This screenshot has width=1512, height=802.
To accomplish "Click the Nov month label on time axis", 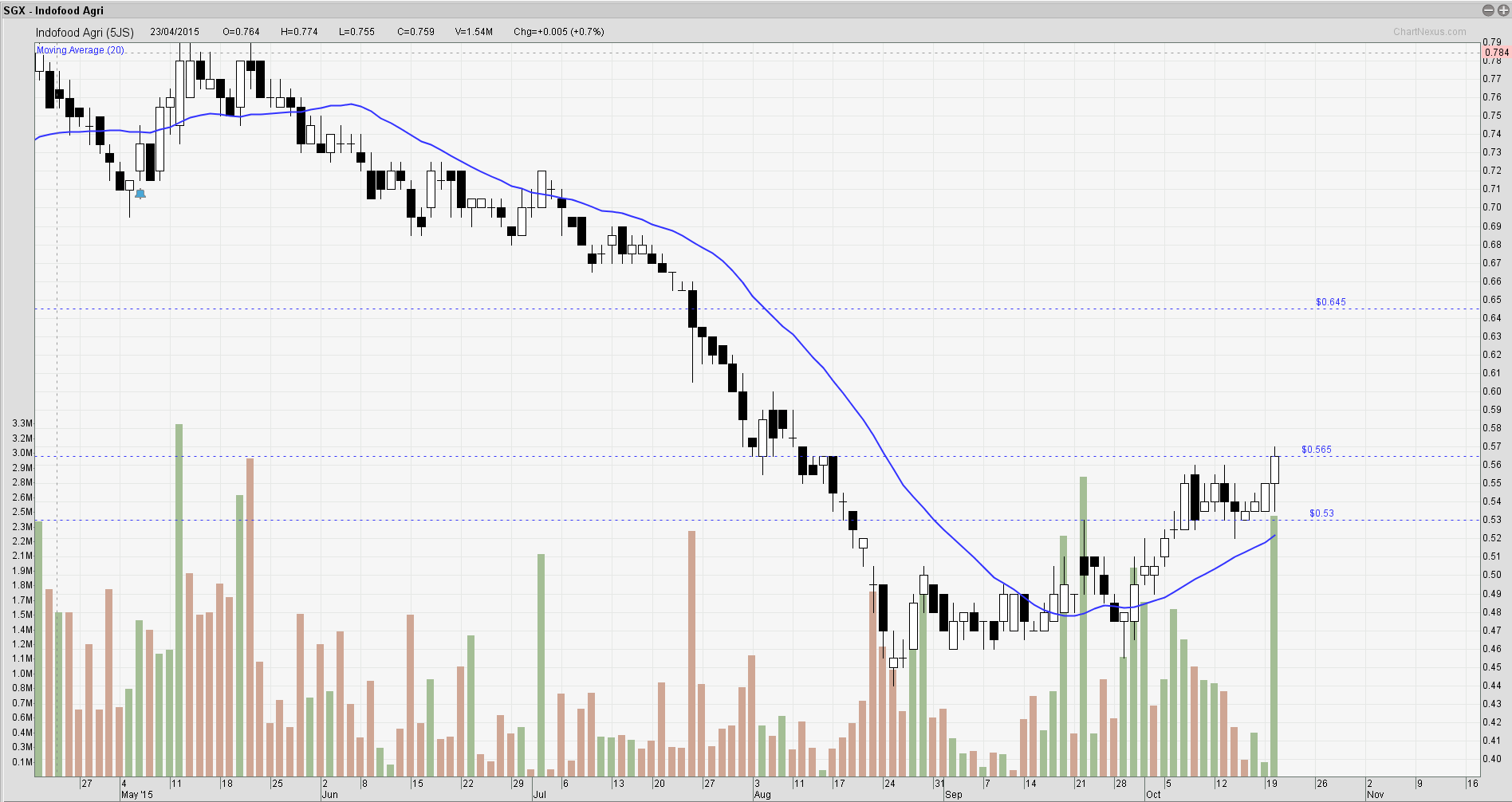I will point(1375,795).
